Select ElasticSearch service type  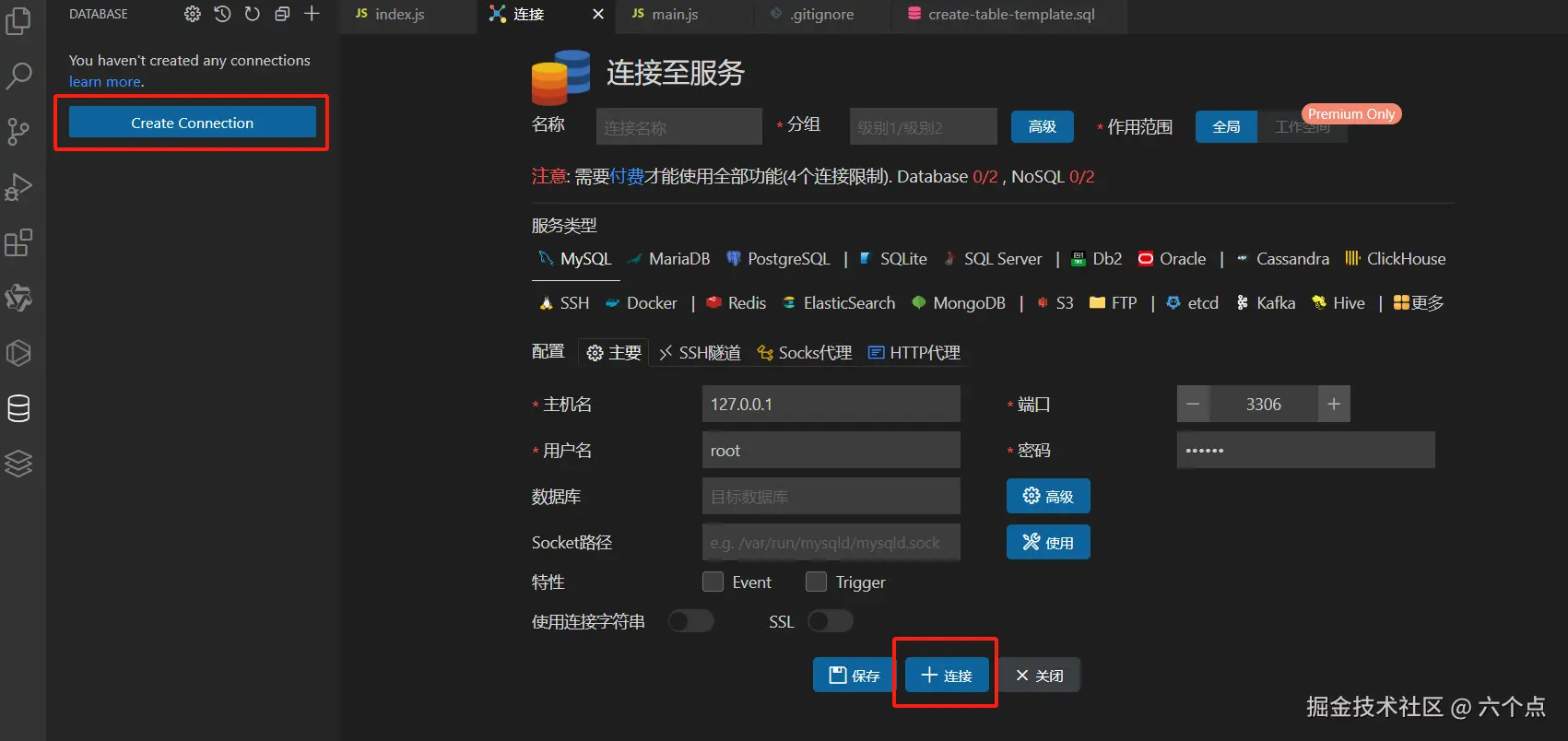coord(838,303)
